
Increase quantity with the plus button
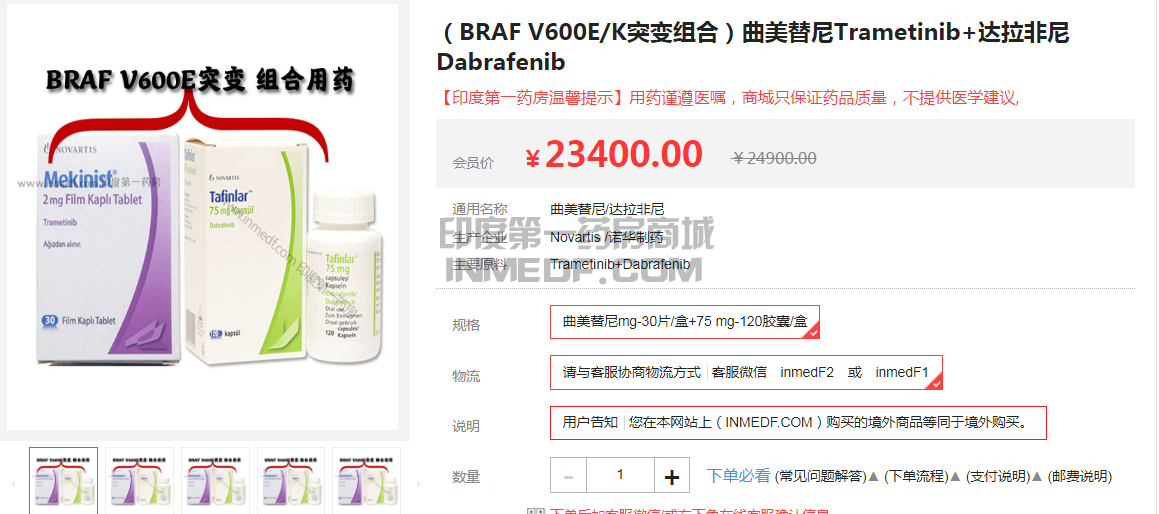672,476
